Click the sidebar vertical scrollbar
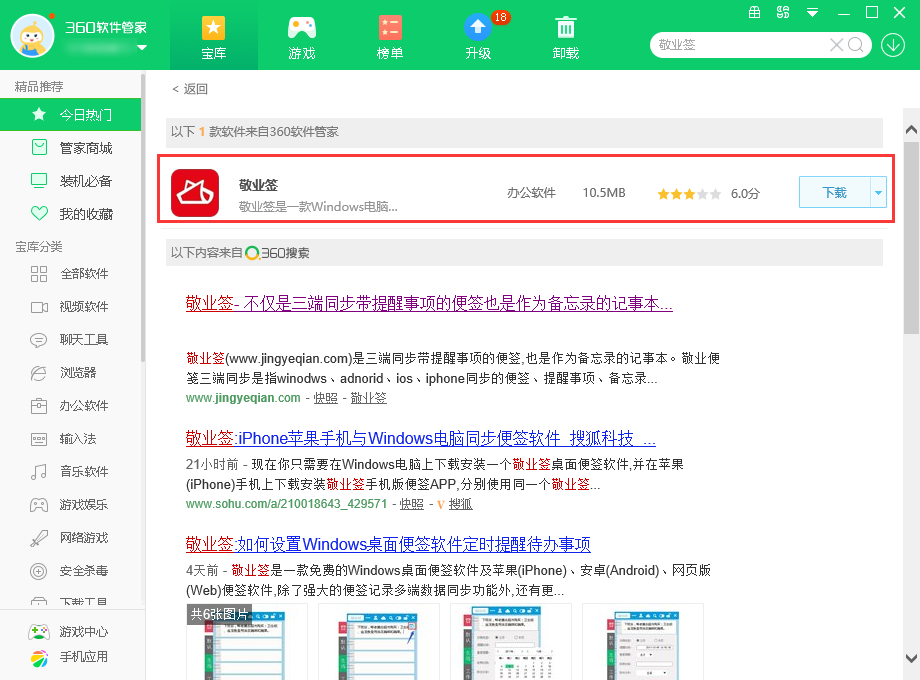The height and width of the screenshot is (680, 920). click(143, 217)
